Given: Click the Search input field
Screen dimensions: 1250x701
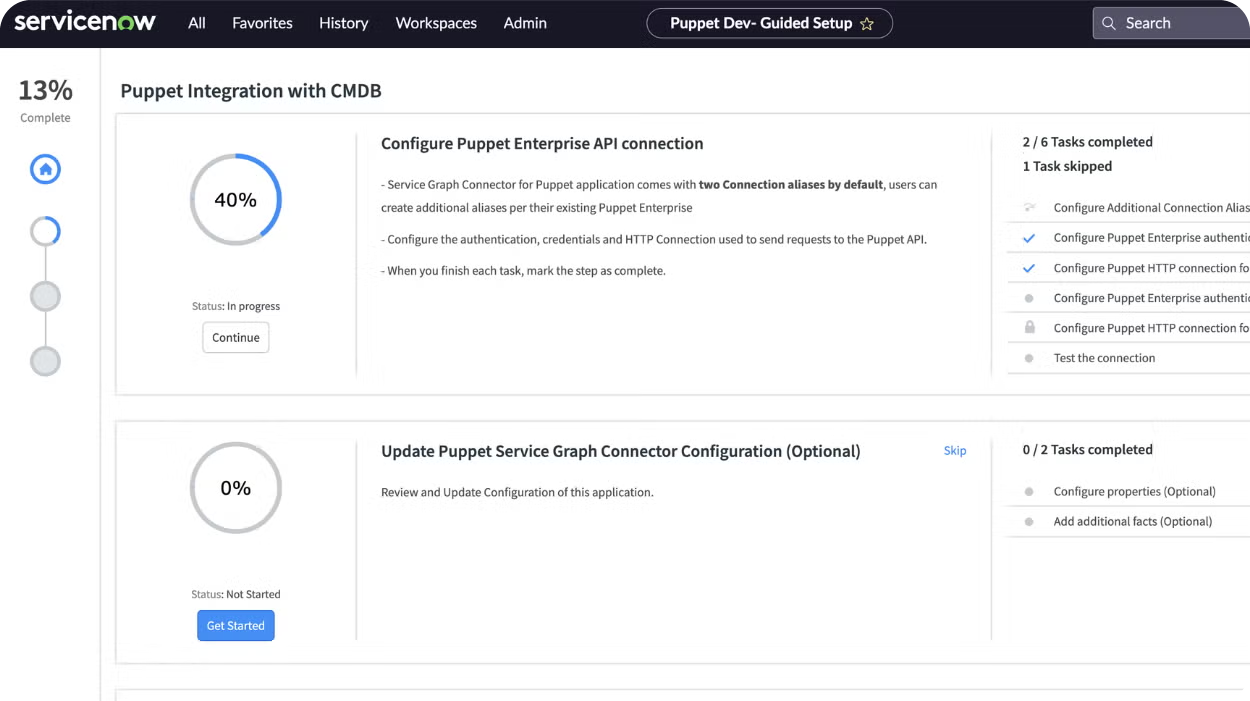Looking at the screenshot, I should tap(1170, 22).
